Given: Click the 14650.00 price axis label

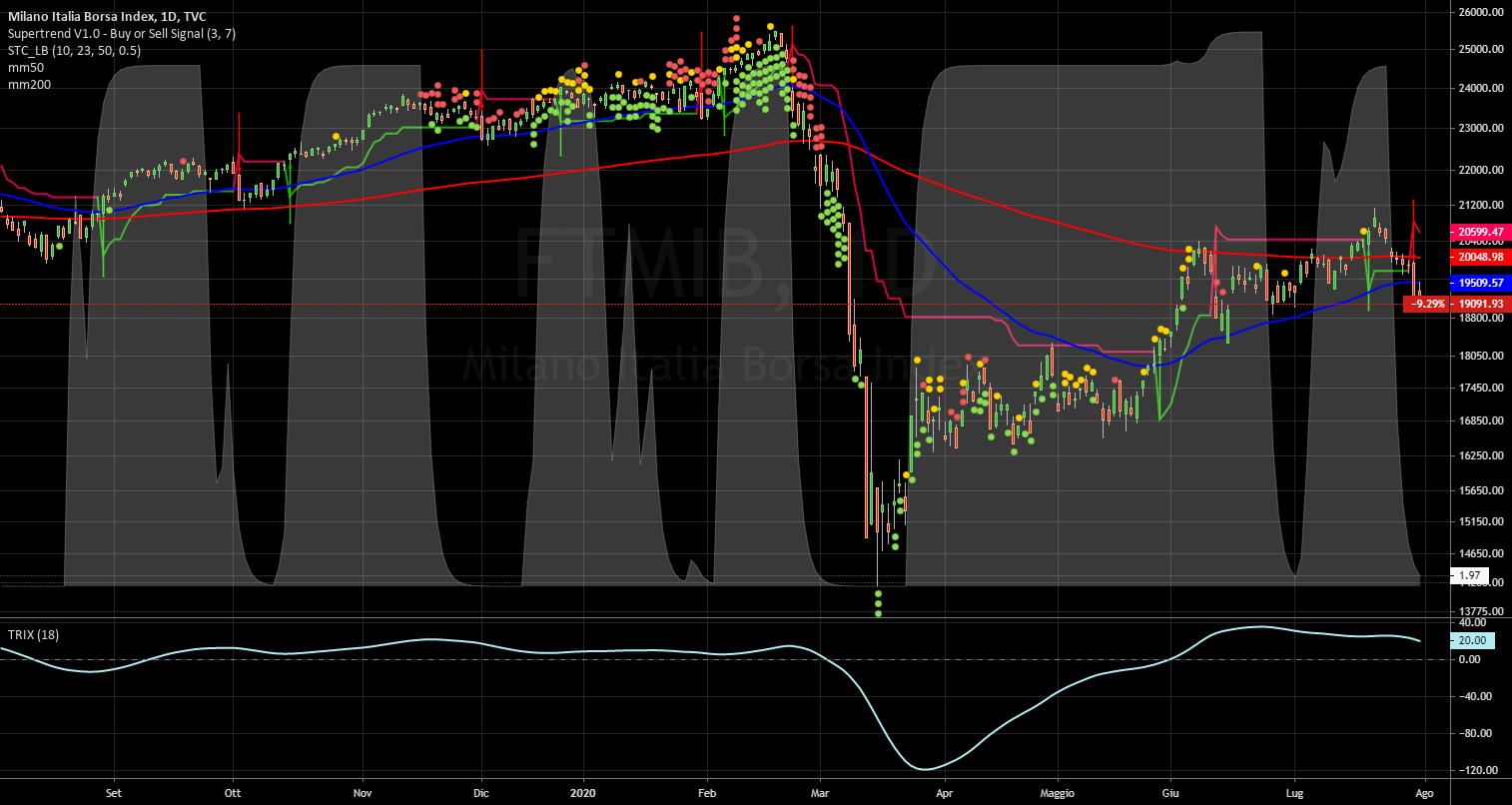Looking at the screenshot, I should 1480,553.
